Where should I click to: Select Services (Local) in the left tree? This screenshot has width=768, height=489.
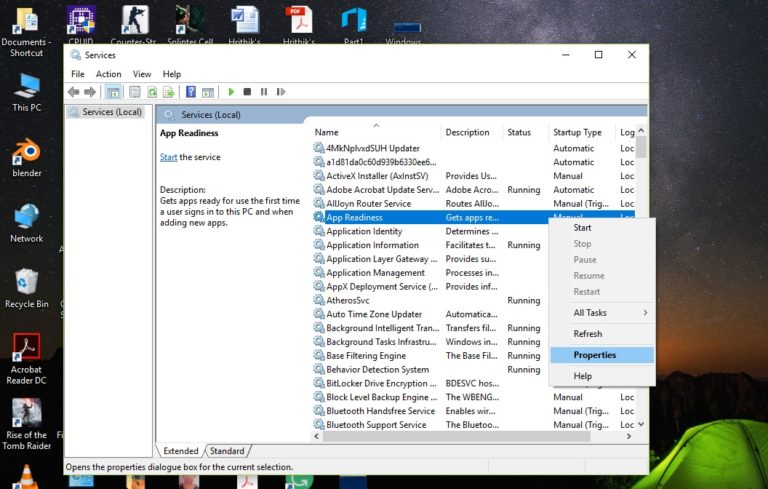coord(111,112)
